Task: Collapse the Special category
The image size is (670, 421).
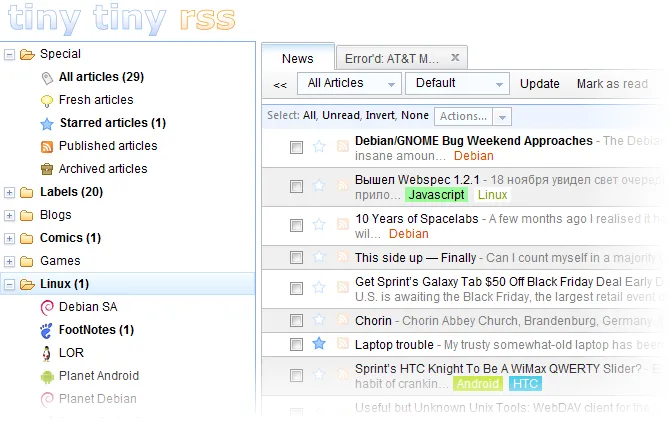Action: (9, 55)
